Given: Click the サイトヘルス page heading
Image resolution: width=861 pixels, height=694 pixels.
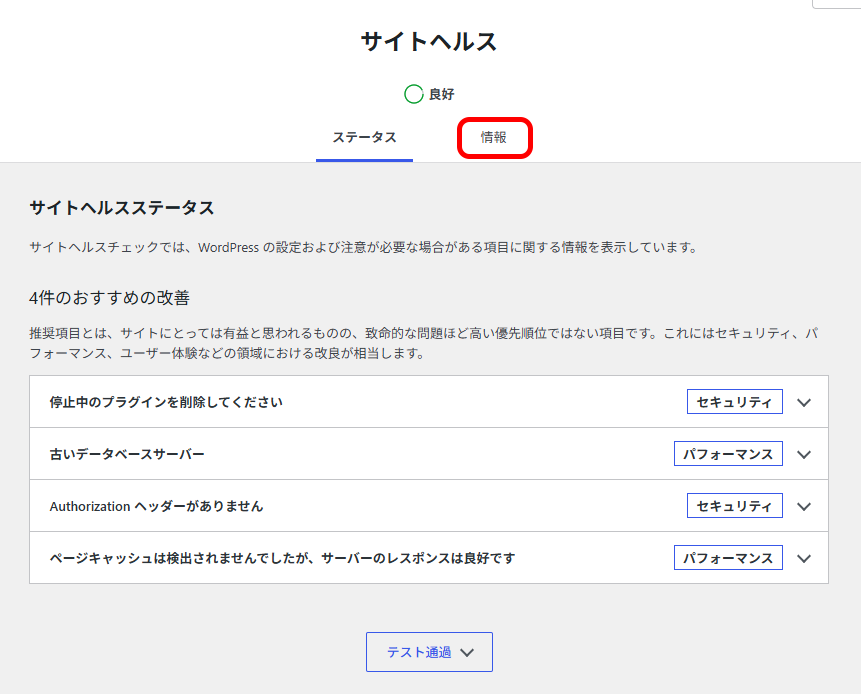Looking at the screenshot, I should pyautogui.click(x=429, y=42).
